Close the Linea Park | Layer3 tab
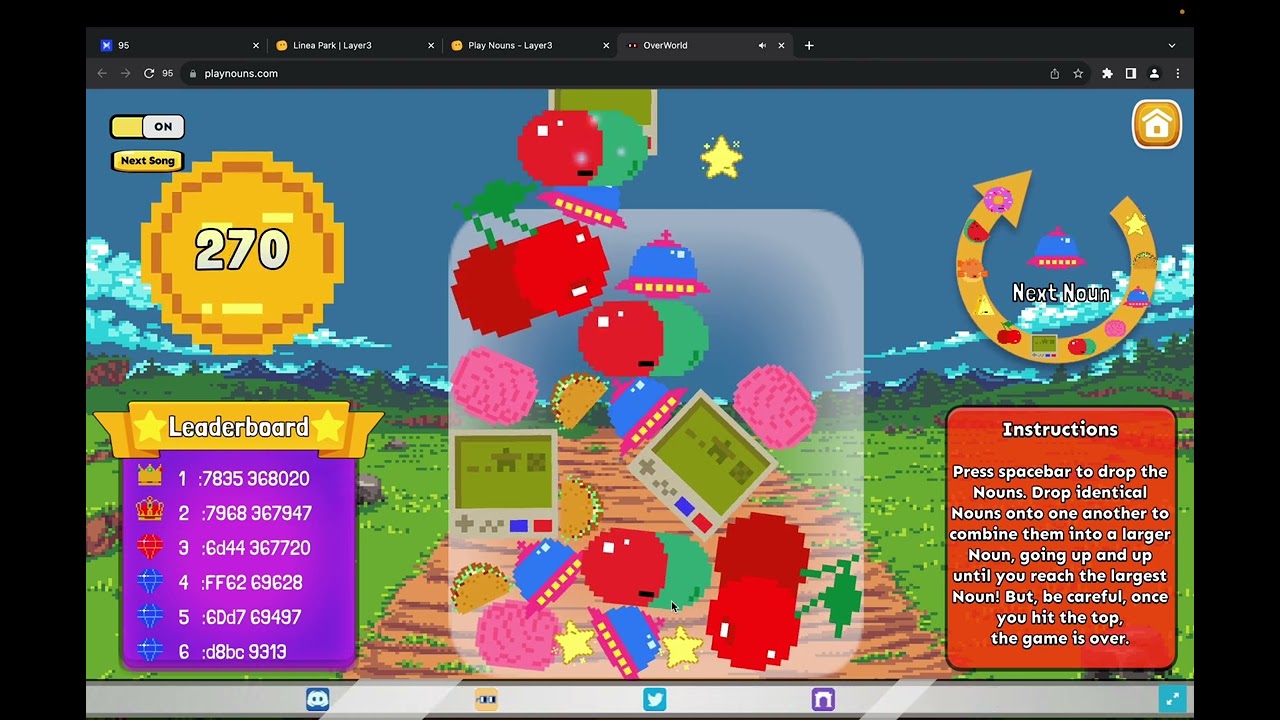Image resolution: width=1280 pixels, height=720 pixels. pyautogui.click(x=431, y=45)
